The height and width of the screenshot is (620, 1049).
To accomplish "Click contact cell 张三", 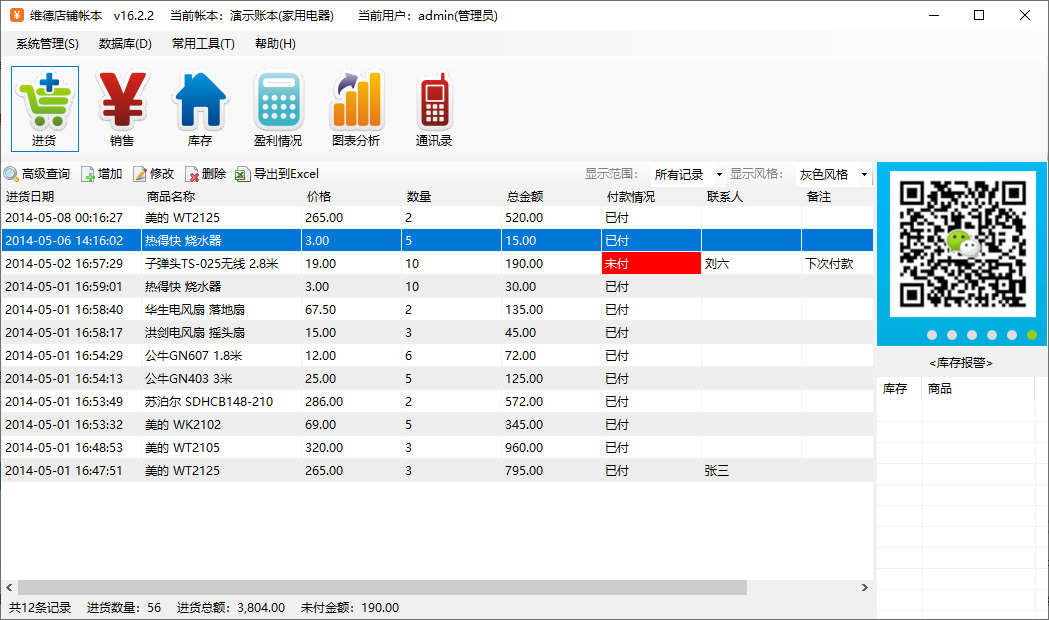I will [x=751, y=471].
